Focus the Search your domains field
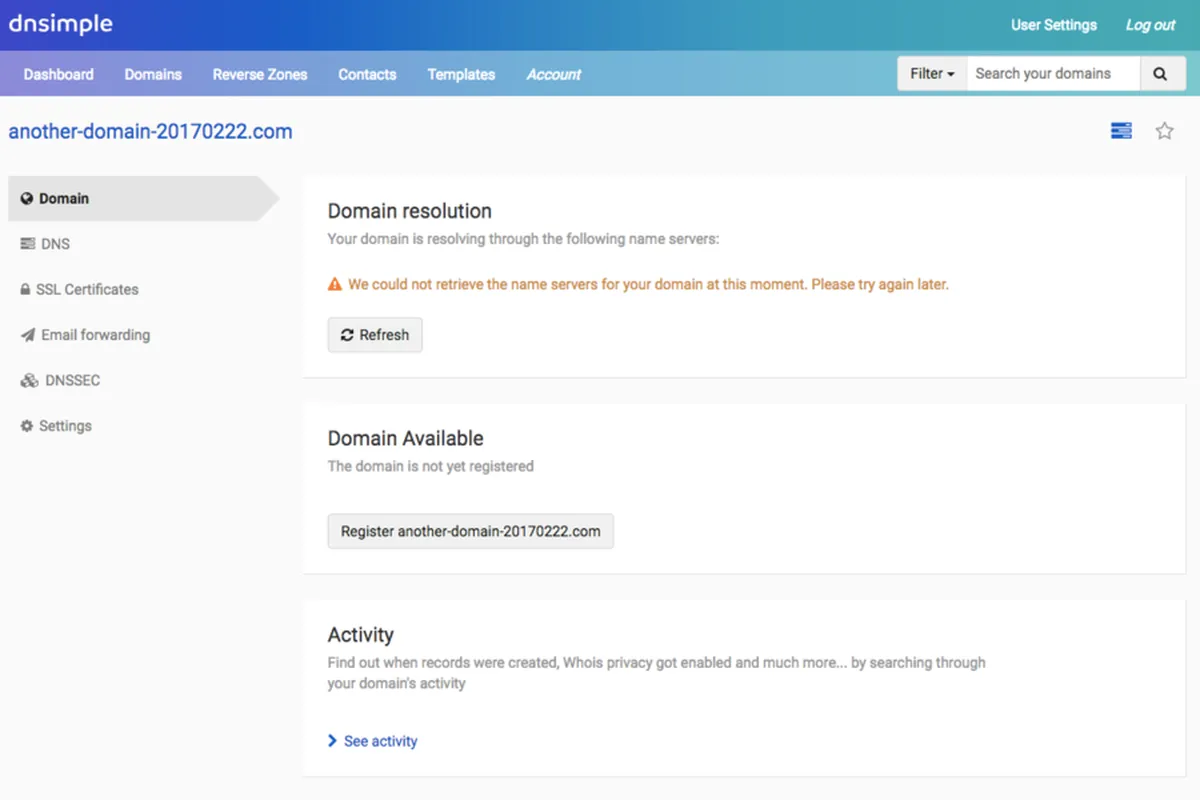The image size is (1200, 800). tap(1053, 74)
